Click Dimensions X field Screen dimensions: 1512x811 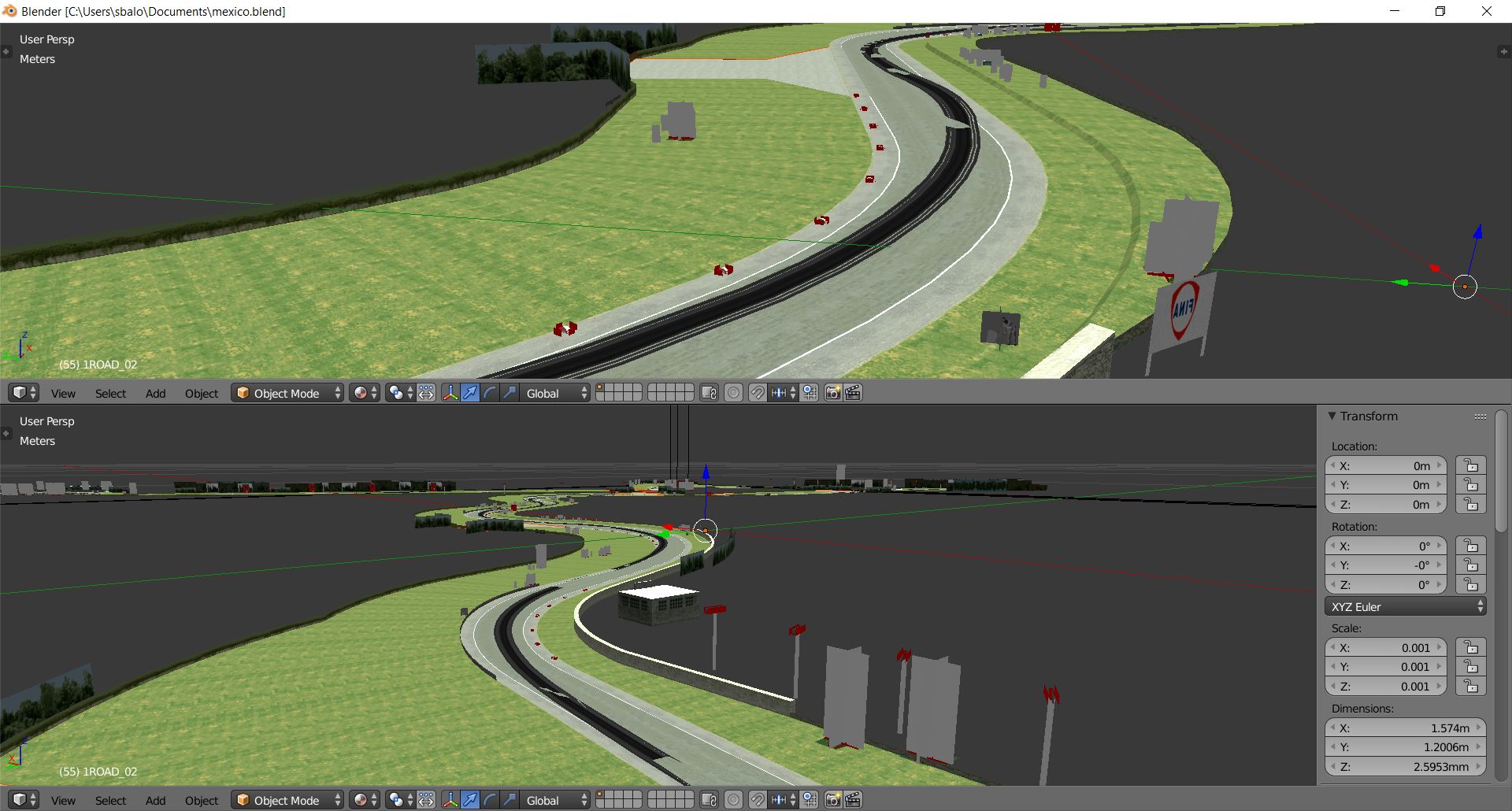pyautogui.click(x=1406, y=728)
